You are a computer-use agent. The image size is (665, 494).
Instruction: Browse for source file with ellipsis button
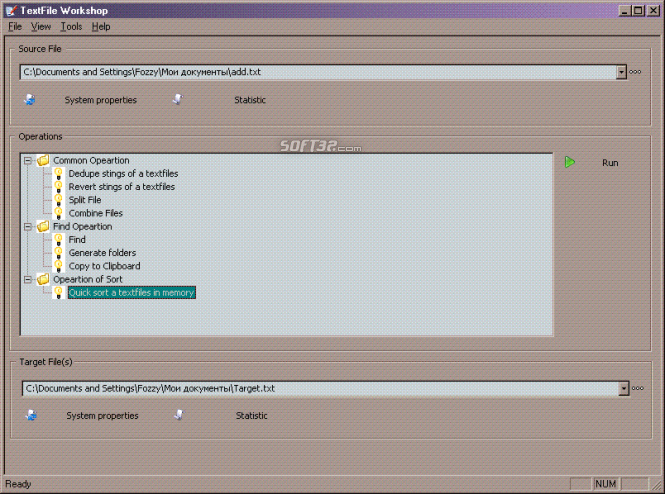pyautogui.click(x=635, y=72)
